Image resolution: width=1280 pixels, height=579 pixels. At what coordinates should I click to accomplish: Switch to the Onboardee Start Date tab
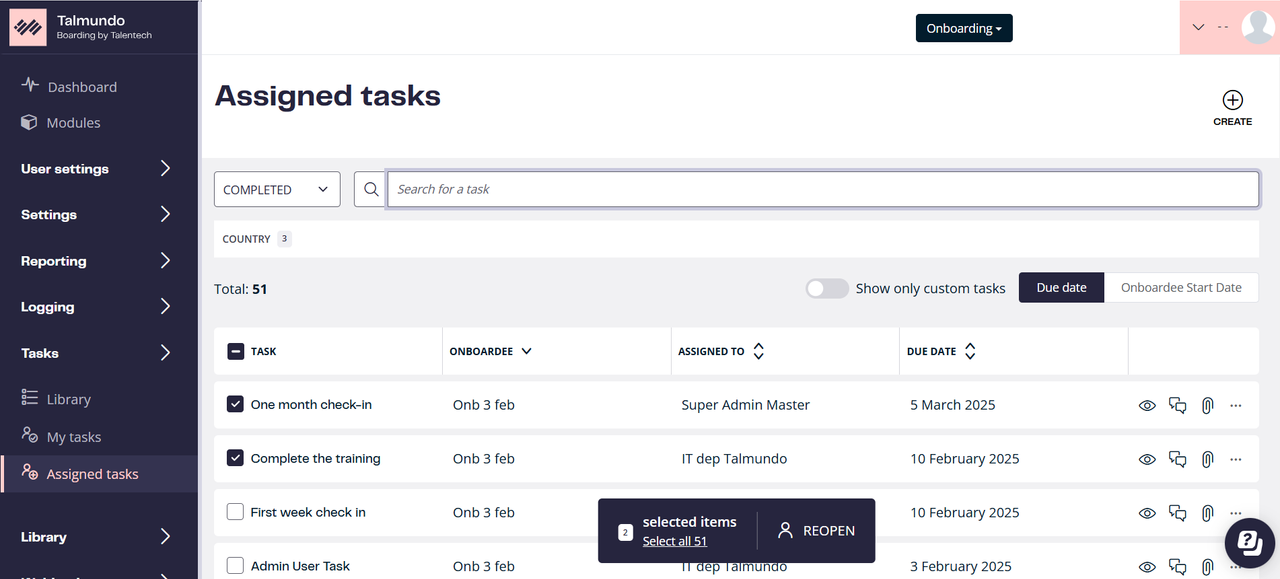coord(1181,287)
